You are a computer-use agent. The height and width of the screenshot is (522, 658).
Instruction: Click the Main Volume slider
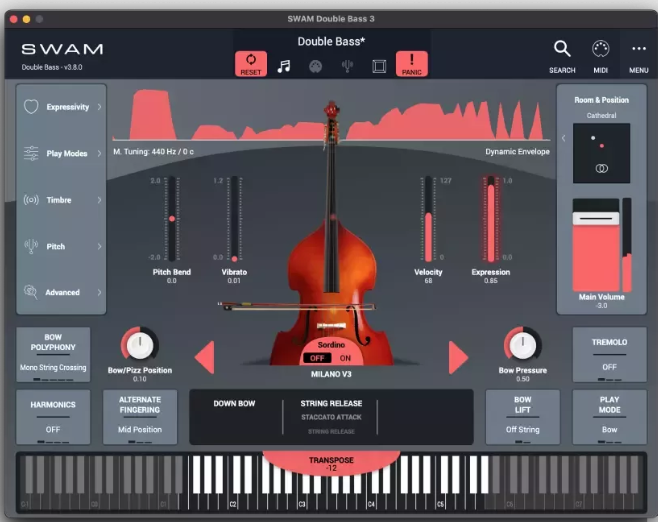coord(595,245)
